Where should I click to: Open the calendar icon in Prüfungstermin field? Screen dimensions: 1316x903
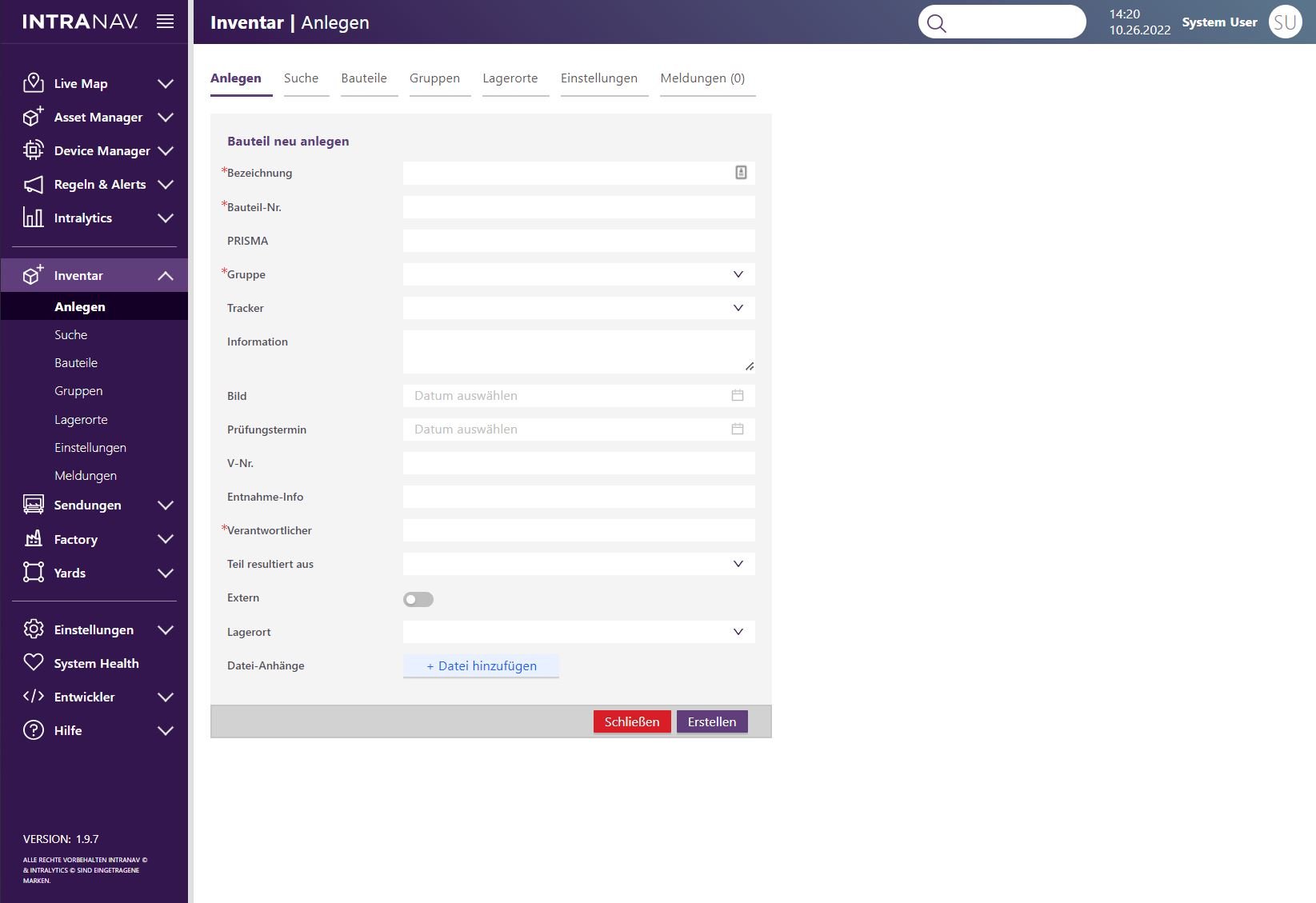[738, 429]
